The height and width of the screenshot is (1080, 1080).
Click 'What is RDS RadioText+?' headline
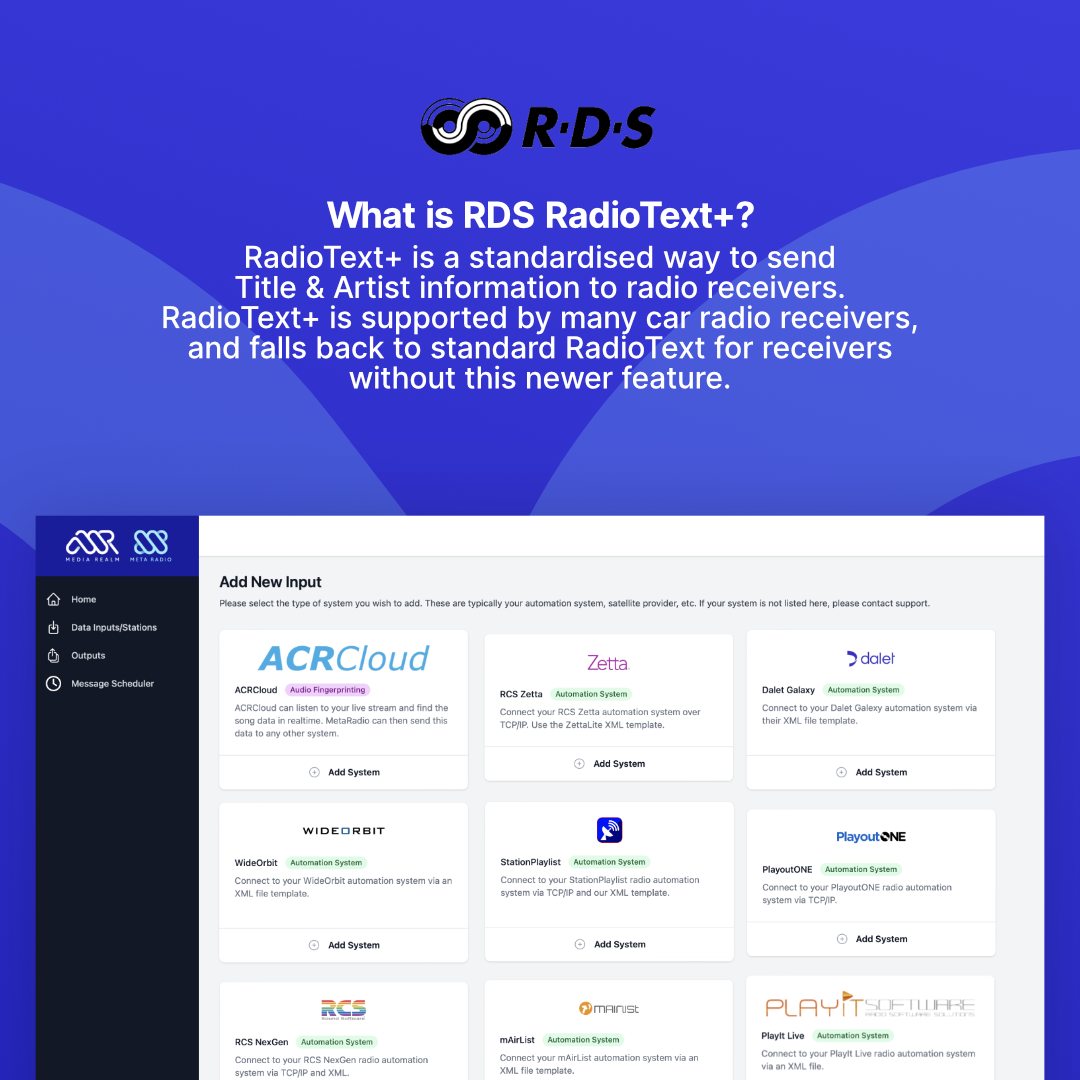click(541, 215)
